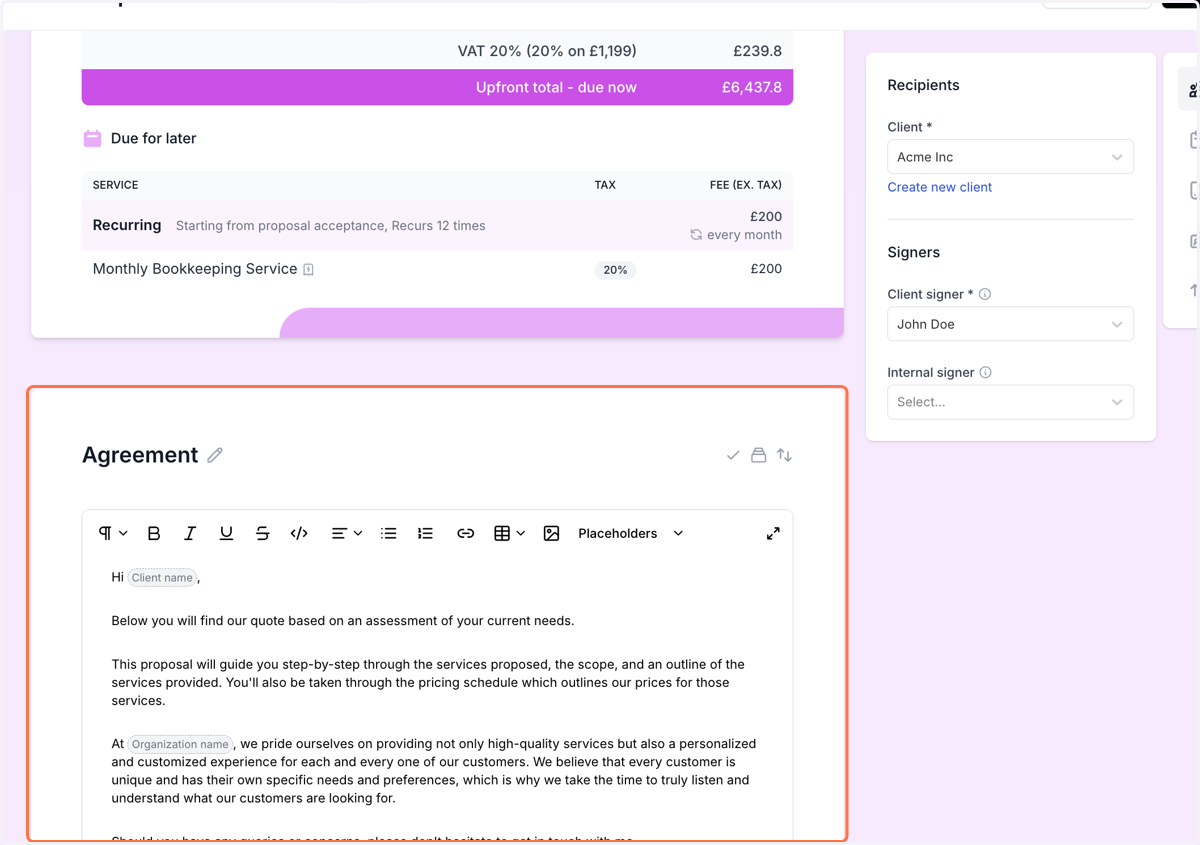Viewport: 1200px width, 845px height.
Task: Open the Placeholders dropdown
Action: (x=630, y=533)
